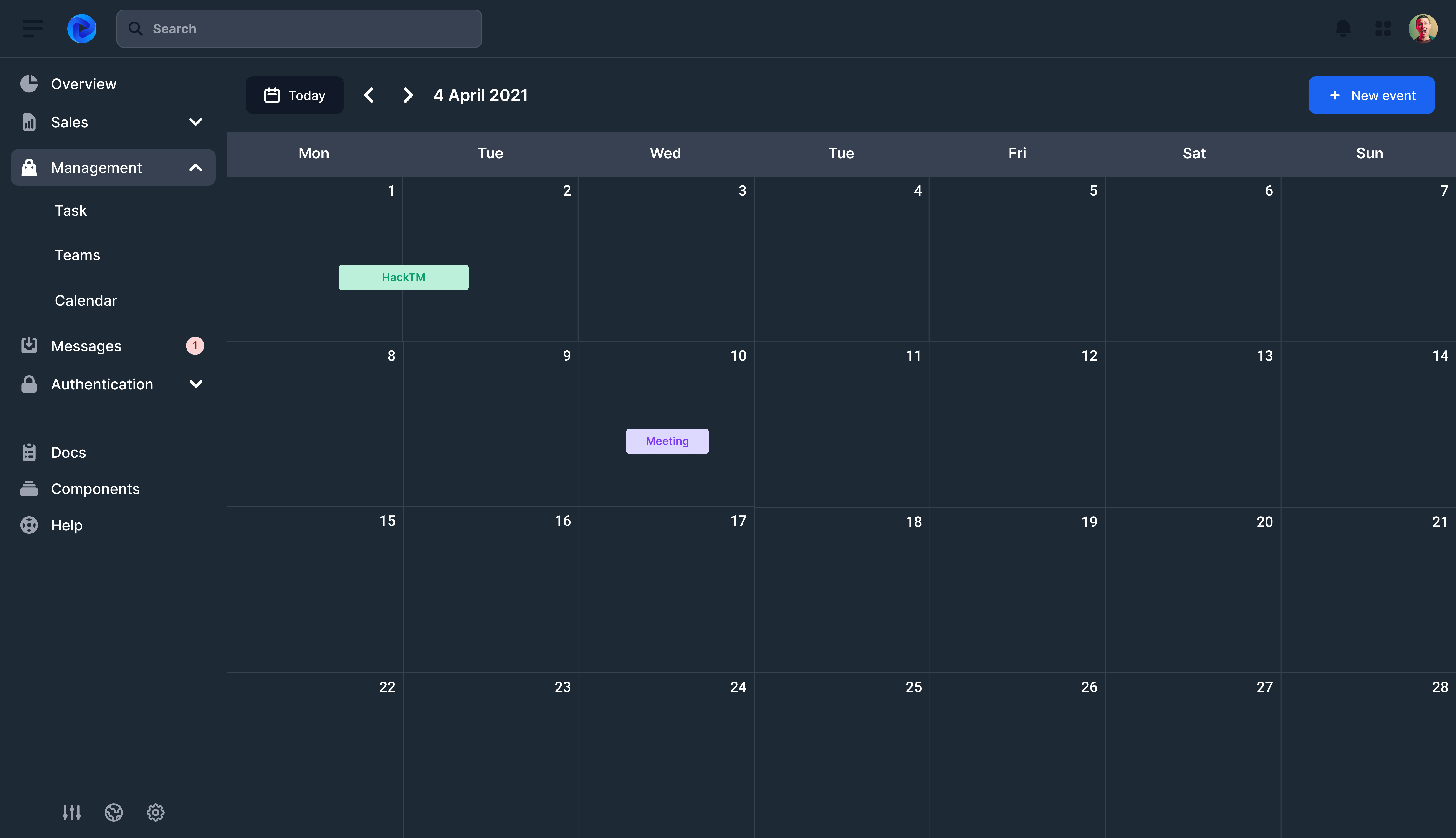Open the sliders preferences icon at sidebar bottom
This screenshot has width=1456, height=838.
[x=72, y=812]
